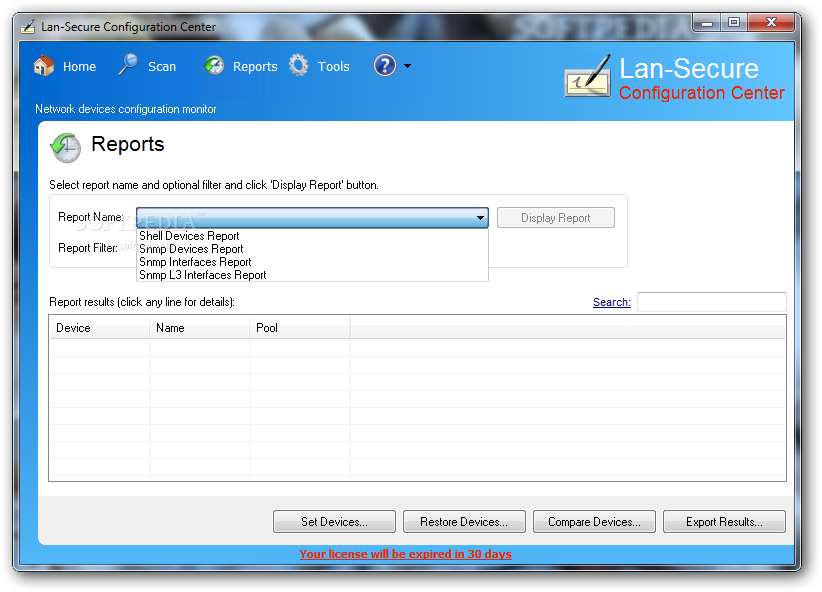Select Shell Devices Report option
822x592 pixels.
pyautogui.click(x=312, y=236)
